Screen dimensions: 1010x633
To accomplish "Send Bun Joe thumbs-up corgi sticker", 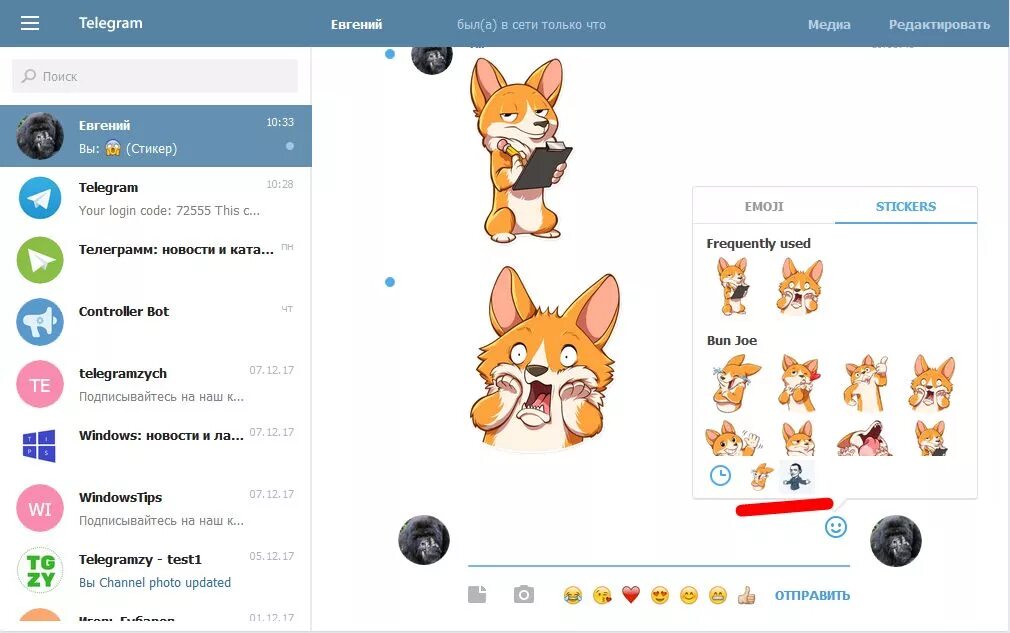I will pos(866,383).
